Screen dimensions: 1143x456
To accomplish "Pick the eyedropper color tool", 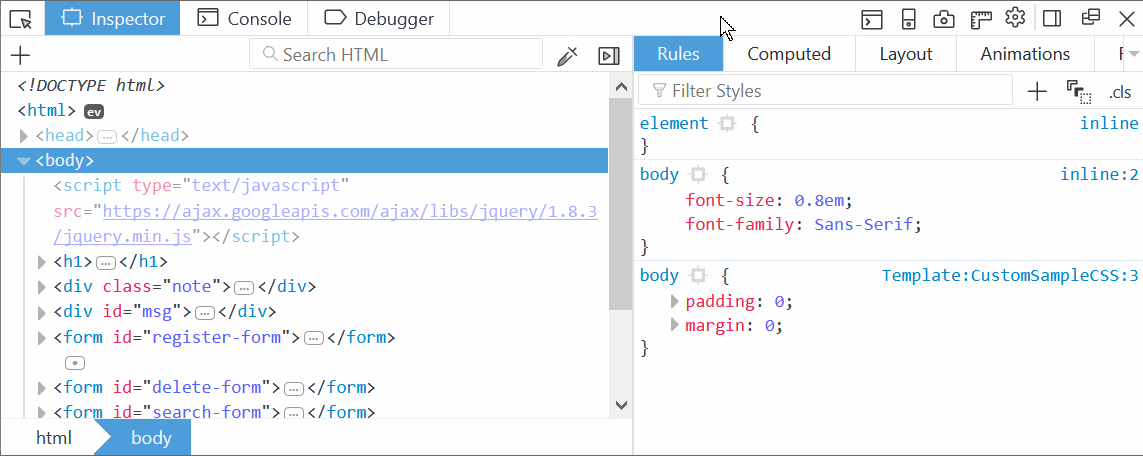I will [568, 55].
